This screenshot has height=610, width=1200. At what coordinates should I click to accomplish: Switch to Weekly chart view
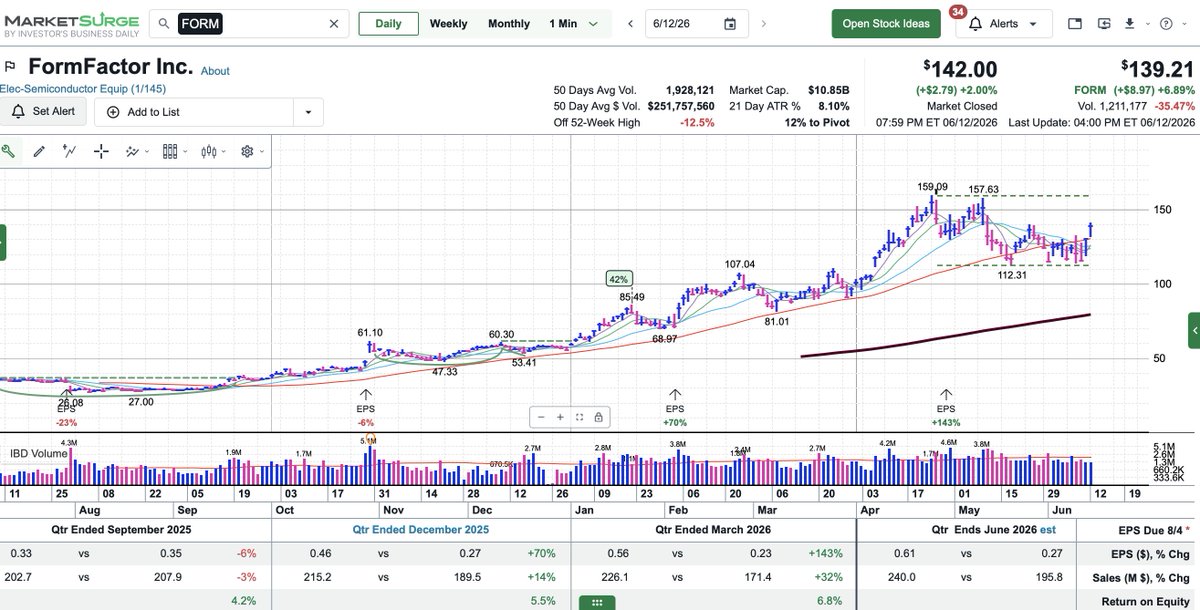coord(448,23)
